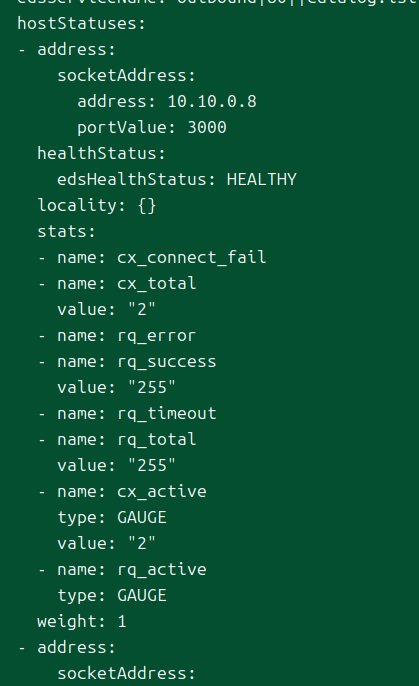Click the rq_timeout stat name
Screen dimensions: 419x686
coord(167,413)
